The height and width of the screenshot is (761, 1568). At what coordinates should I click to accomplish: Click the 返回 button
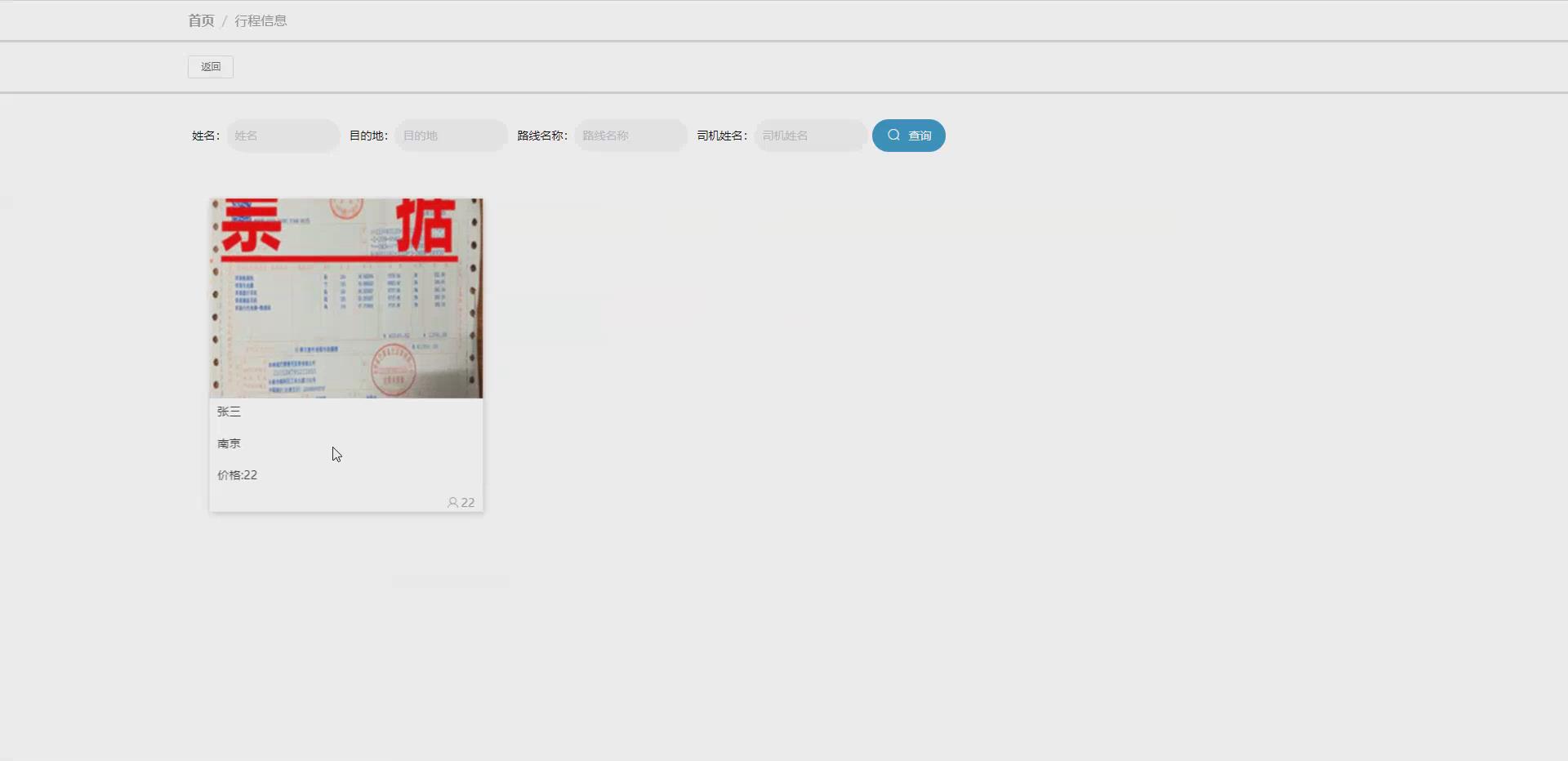coord(211,67)
